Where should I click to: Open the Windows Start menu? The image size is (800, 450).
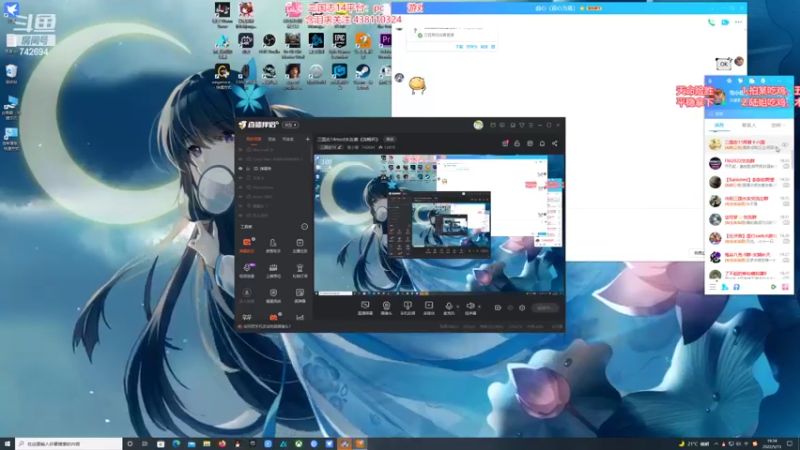pos(7,444)
